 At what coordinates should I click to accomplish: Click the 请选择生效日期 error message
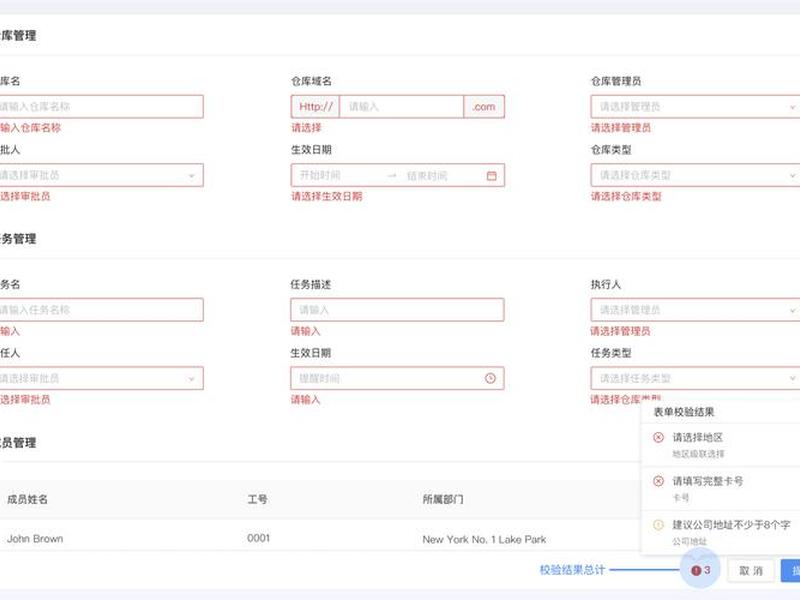click(x=327, y=196)
